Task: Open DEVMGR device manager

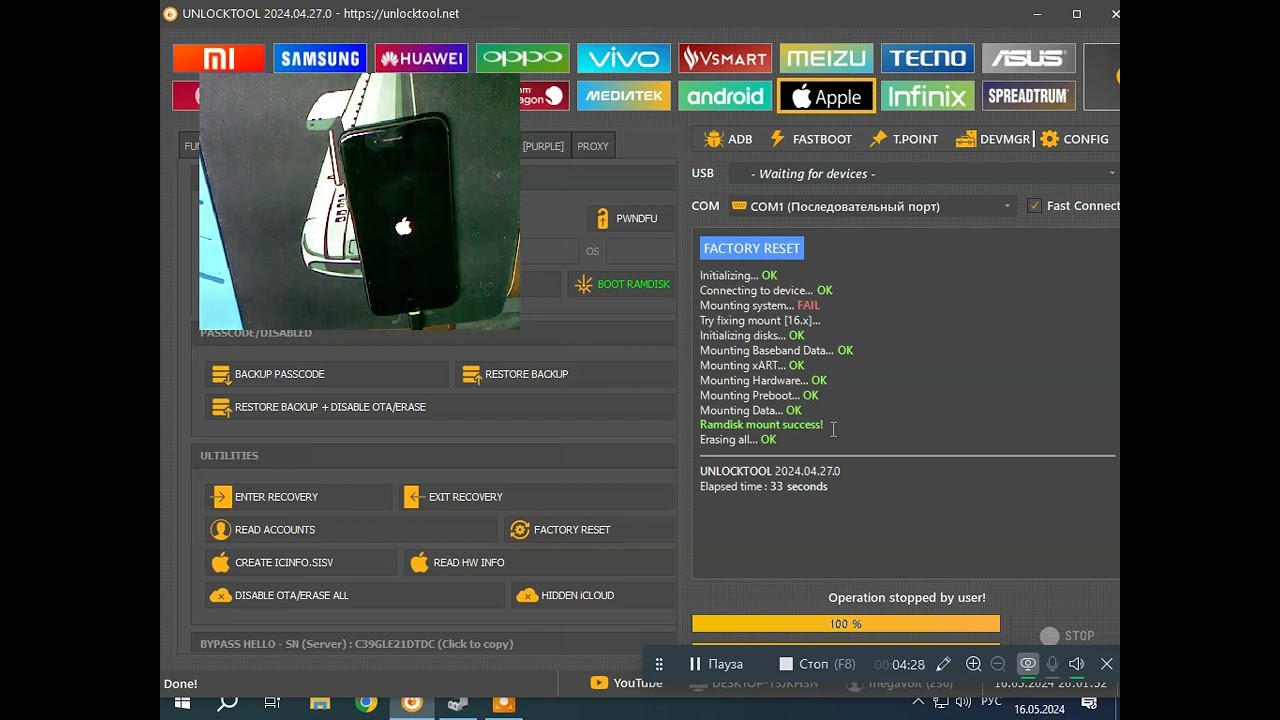Action: point(992,139)
